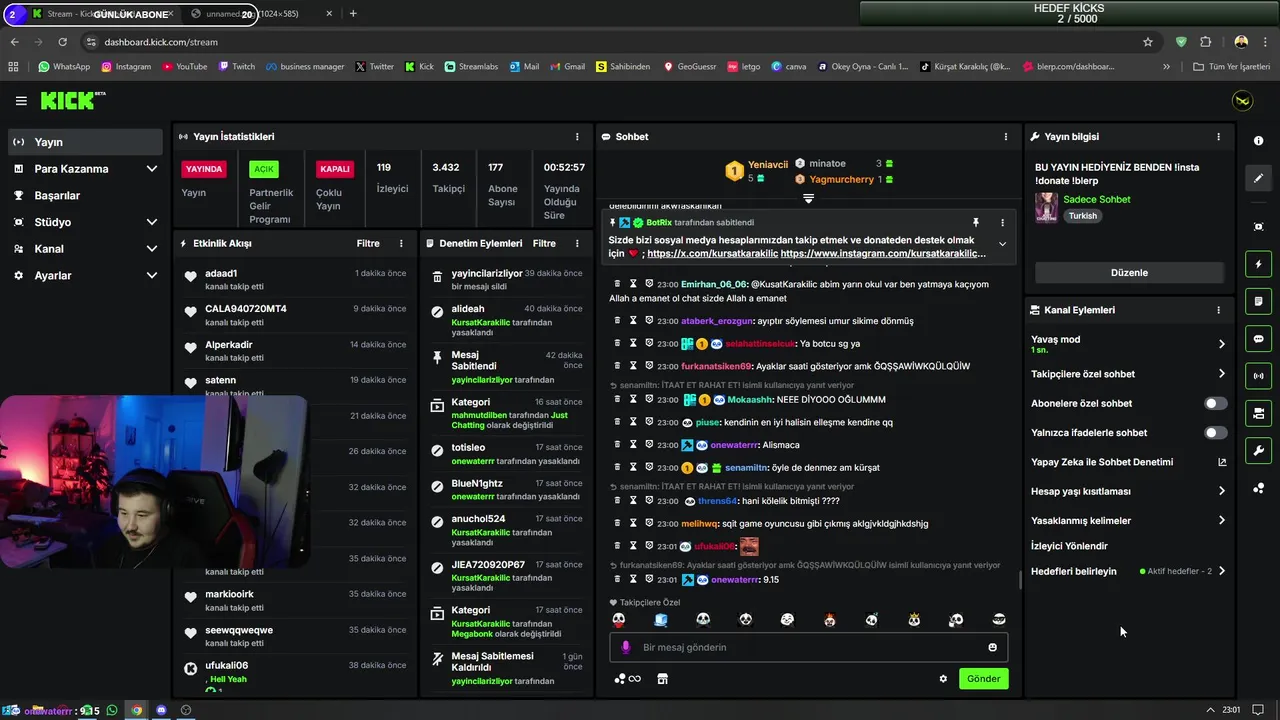Screen dimensions: 1280x720
Task: Open Takipçilere özel sohbet options
Action: pos(1128,374)
